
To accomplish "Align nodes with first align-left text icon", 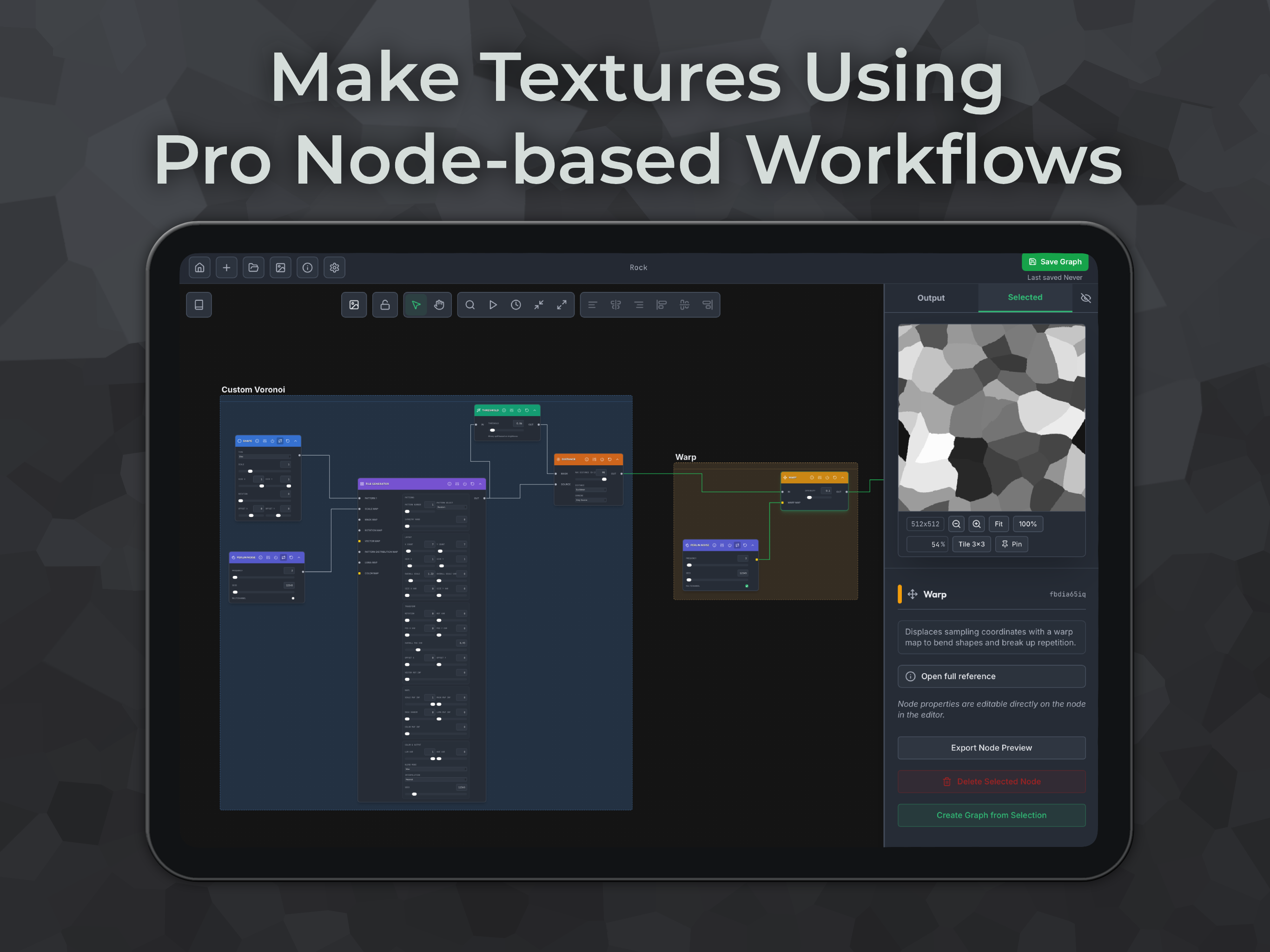I will coord(593,305).
